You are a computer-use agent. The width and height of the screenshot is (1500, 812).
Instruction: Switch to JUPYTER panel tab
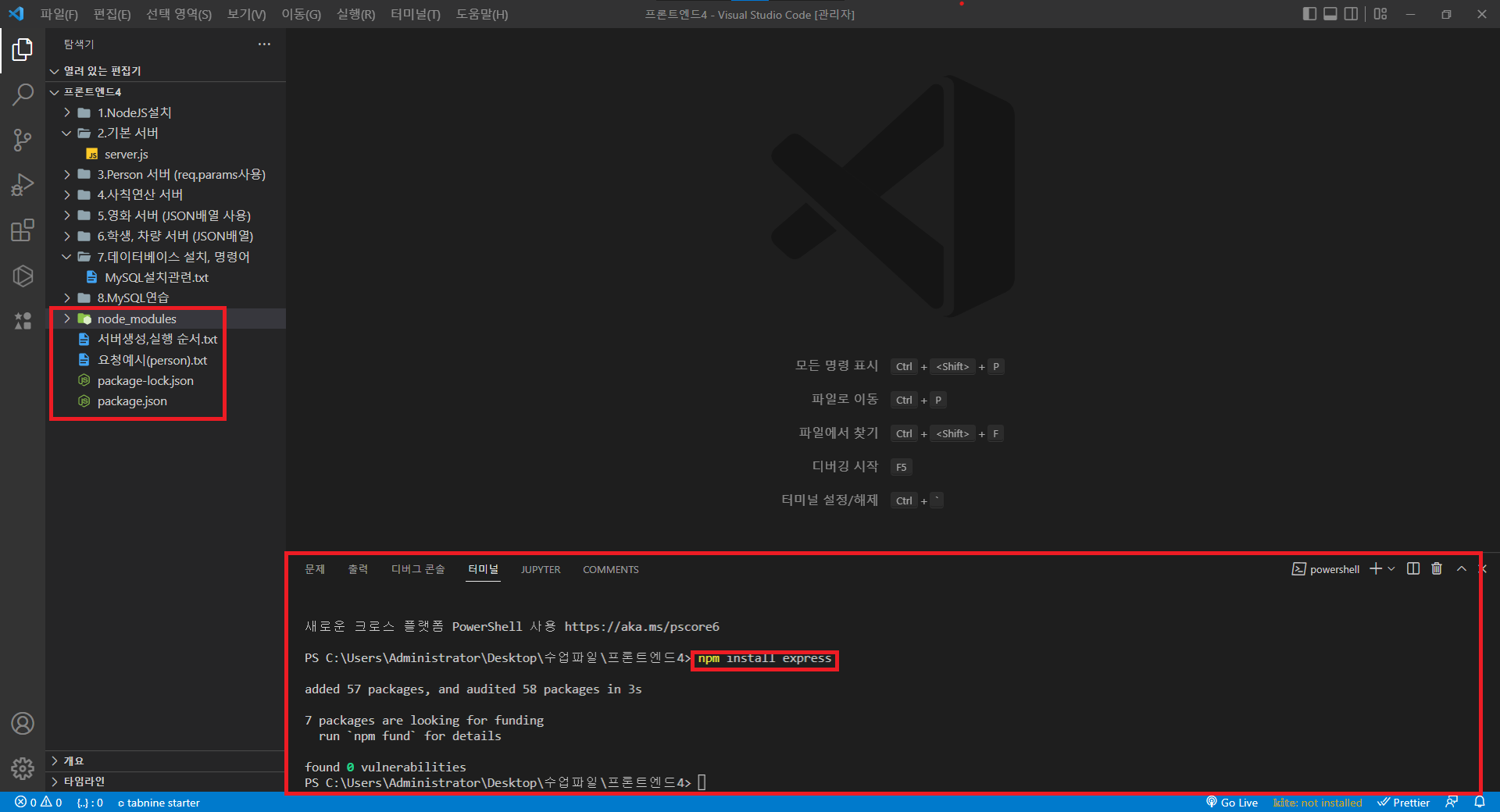tap(541, 569)
